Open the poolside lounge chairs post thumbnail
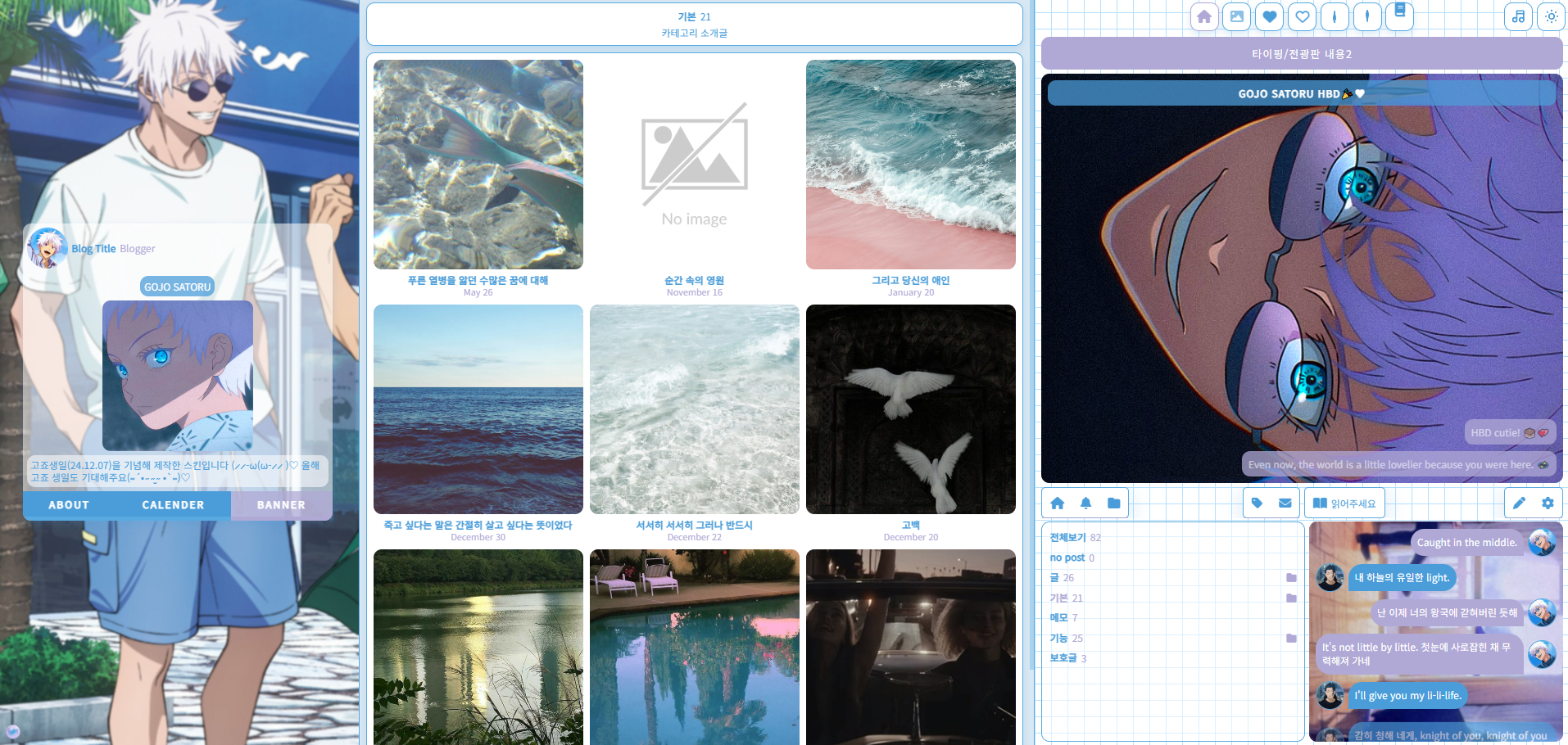The height and width of the screenshot is (745, 1568). (x=695, y=647)
